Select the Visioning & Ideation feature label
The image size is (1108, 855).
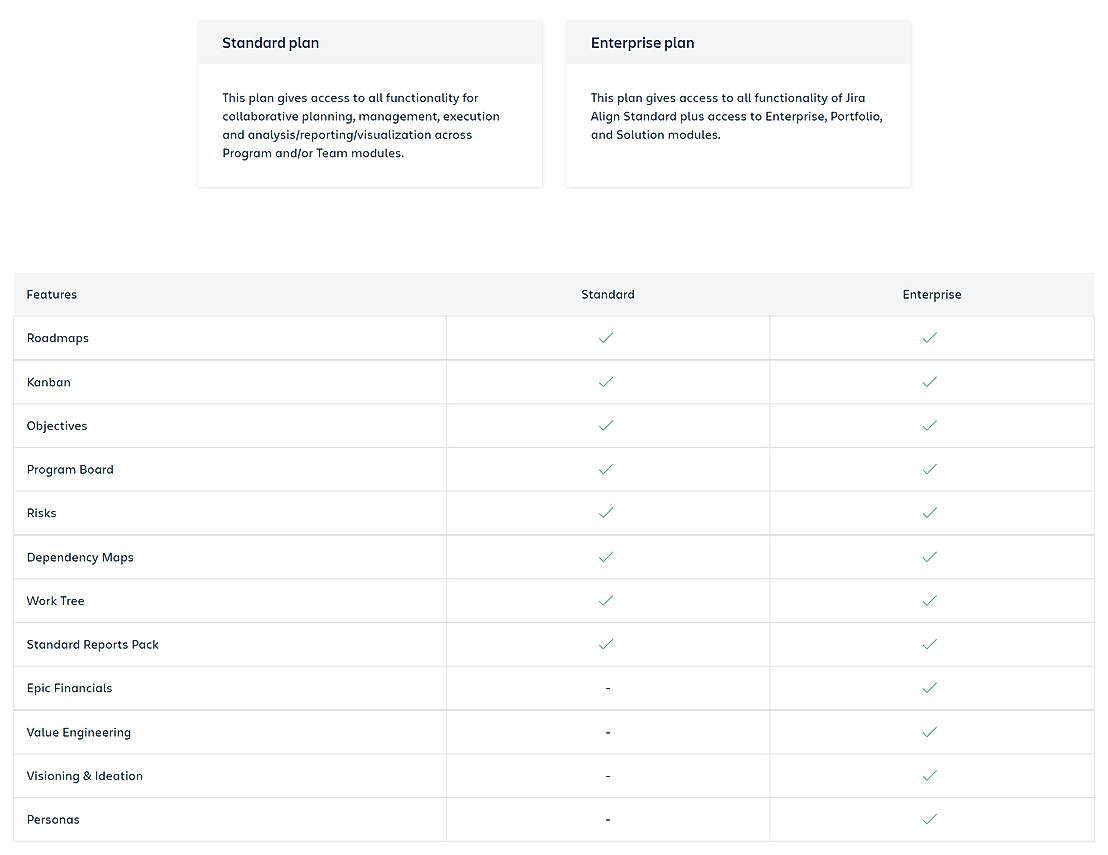coord(85,776)
